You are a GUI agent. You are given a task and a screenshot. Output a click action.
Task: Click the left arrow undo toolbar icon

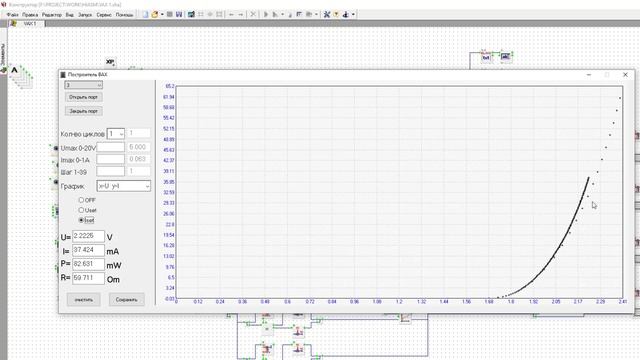pos(231,14)
